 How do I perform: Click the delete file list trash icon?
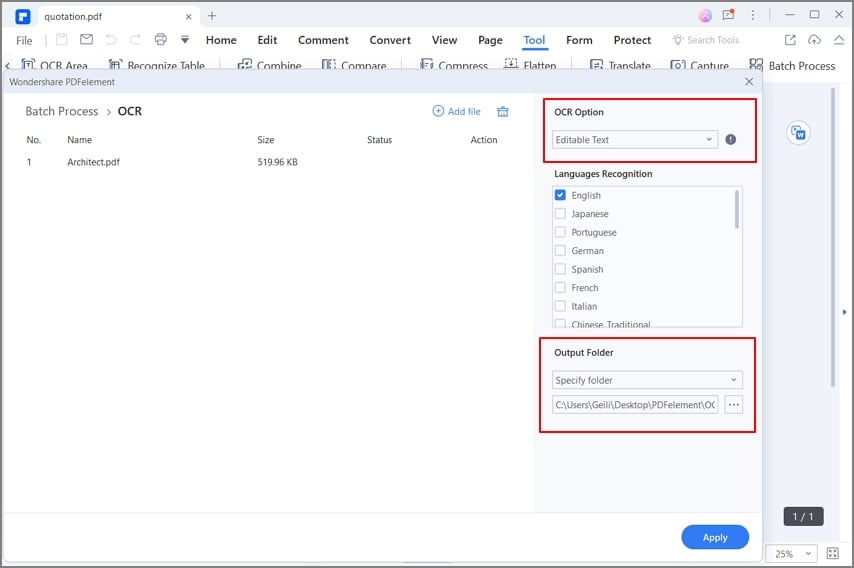pos(503,112)
